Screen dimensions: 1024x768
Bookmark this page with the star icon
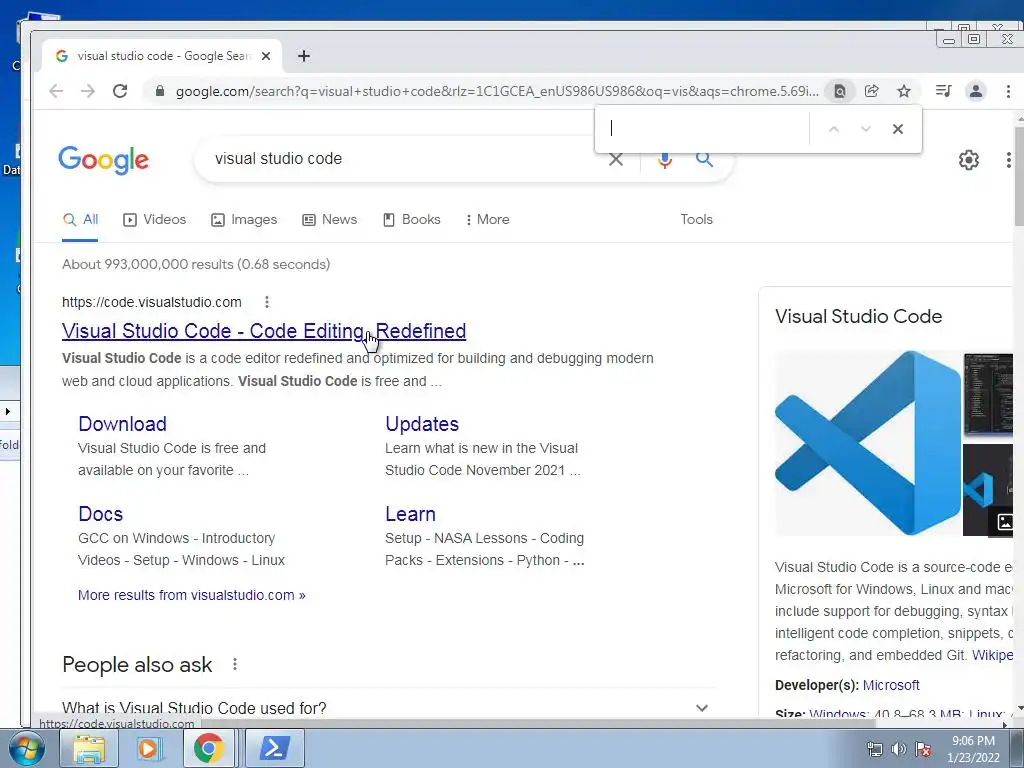click(x=904, y=91)
